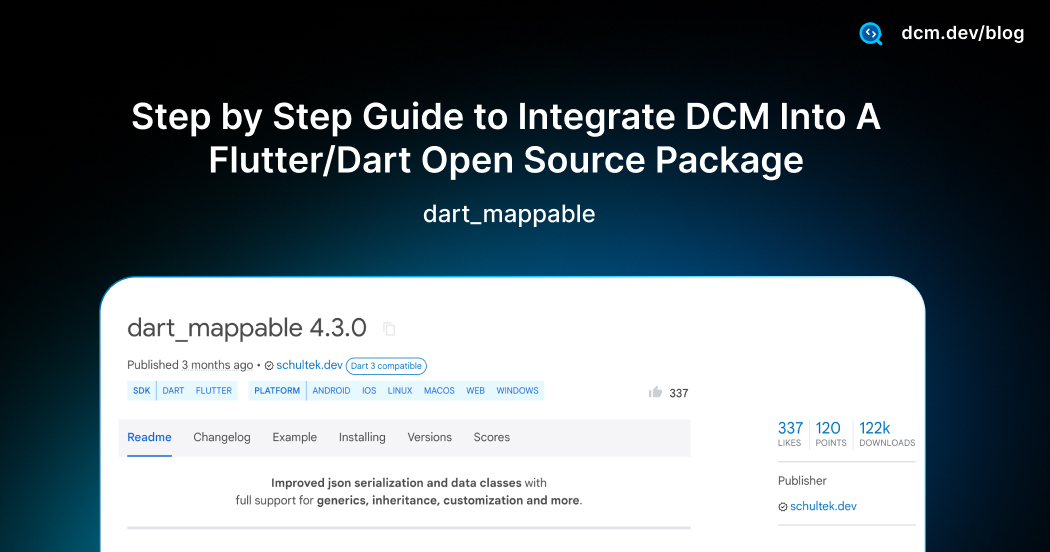Click the thumbs up like icon
This screenshot has height=552, width=1050.
click(x=656, y=392)
